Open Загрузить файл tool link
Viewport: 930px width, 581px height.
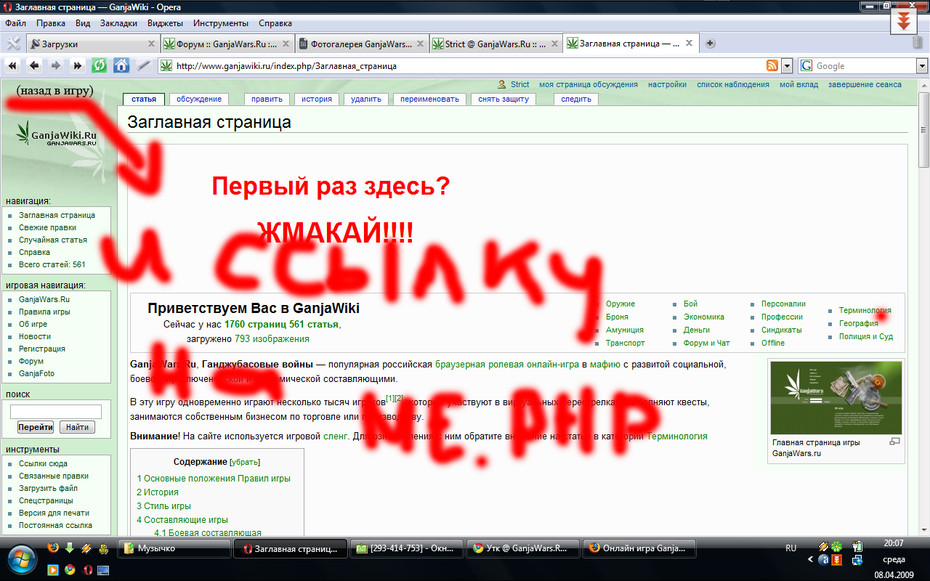point(48,489)
